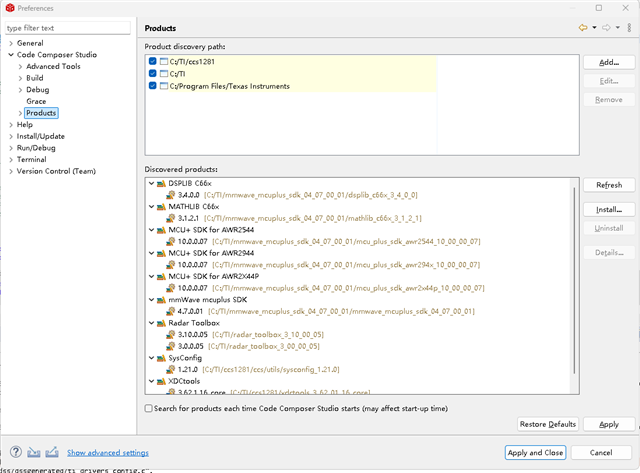Click the SysConfig 1.21.0 version icon
The width and height of the screenshot is (640, 473).
[171, 369]
